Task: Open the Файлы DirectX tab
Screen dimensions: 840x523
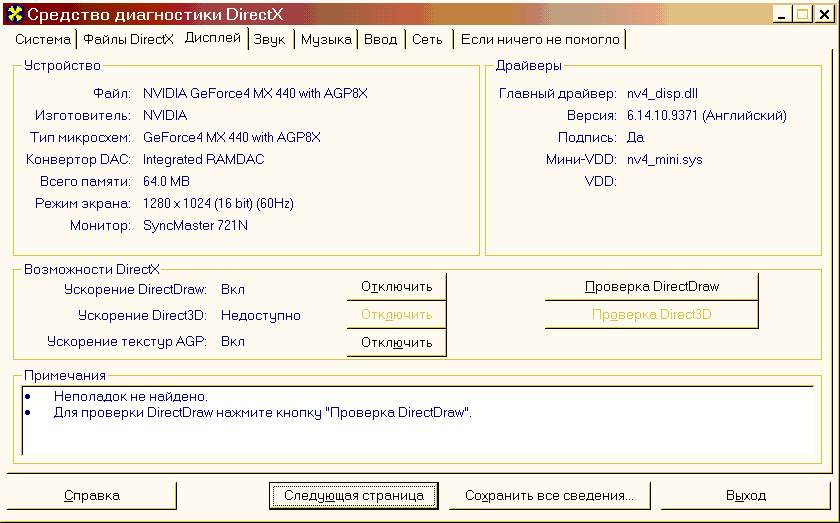Action: coord(128,39)
